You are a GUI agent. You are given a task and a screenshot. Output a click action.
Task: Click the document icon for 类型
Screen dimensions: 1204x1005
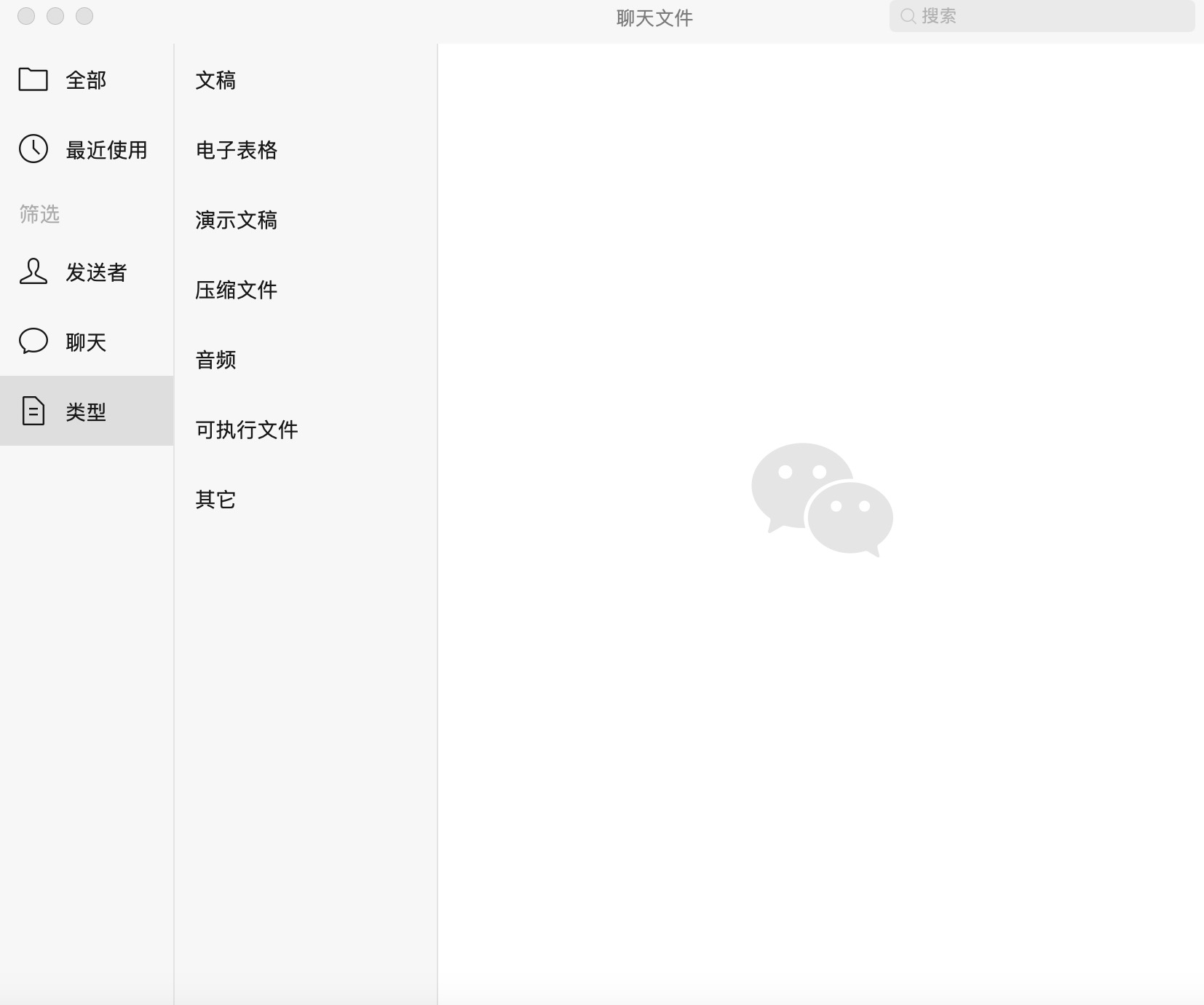[x=33, y=411]
